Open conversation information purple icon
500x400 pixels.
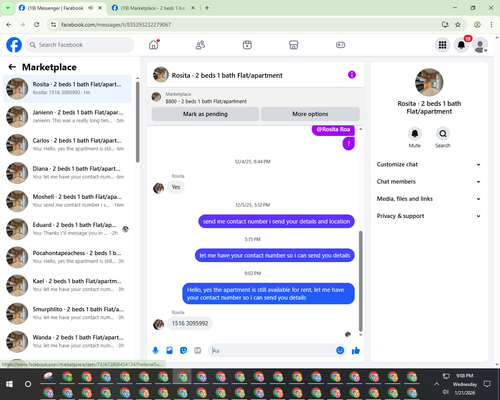click(352, 75)
